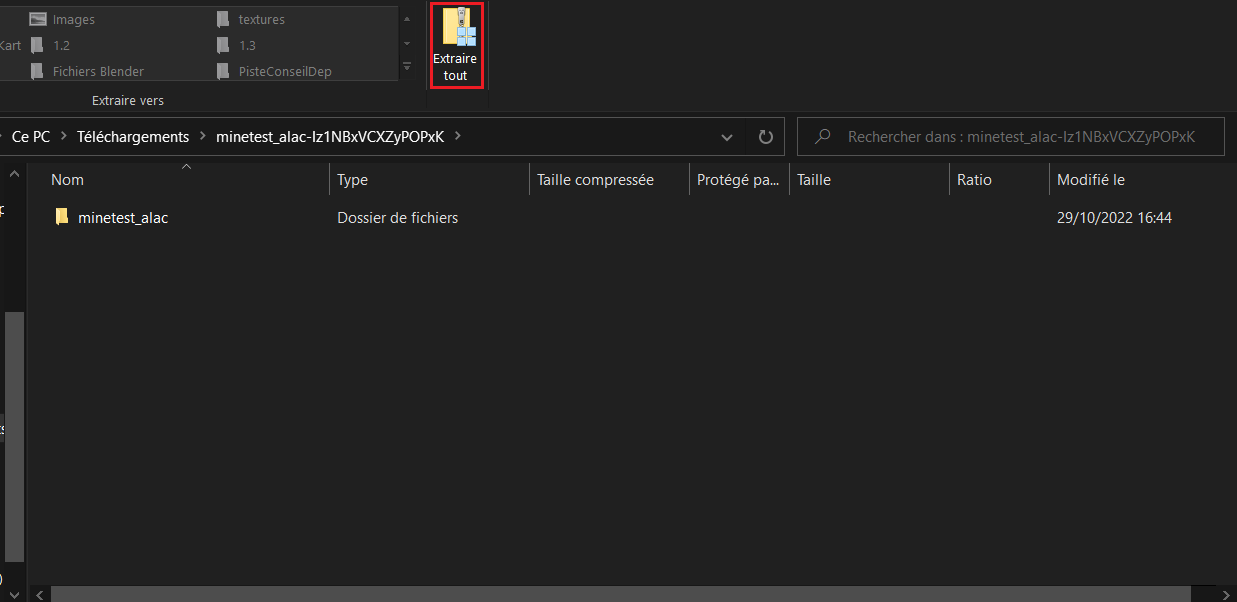This screenshot has width=1237, height=602.
Task: Select PisteConseilDep as extraction destination
Action: [284, 71]
